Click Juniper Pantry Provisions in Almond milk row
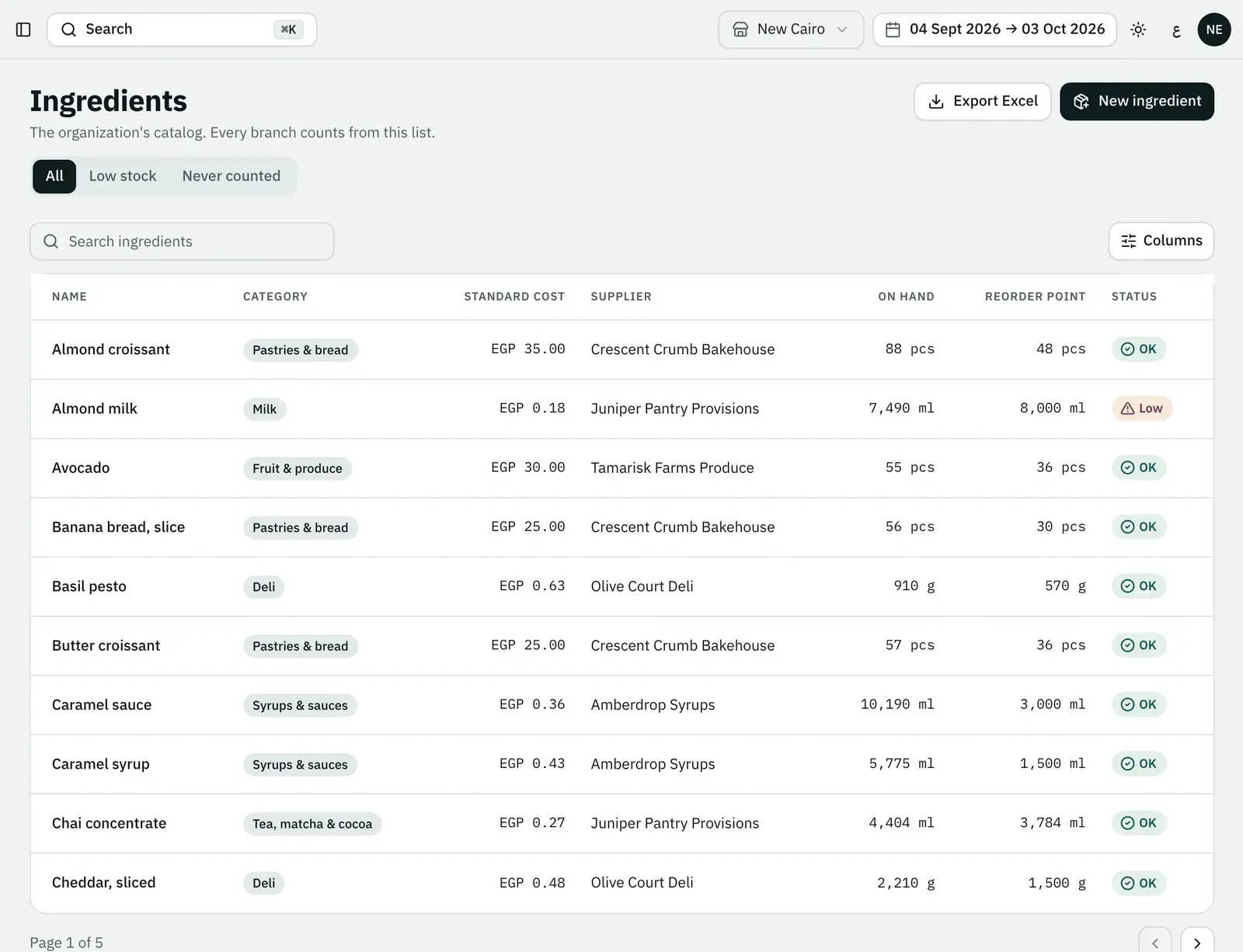 tap(674, 408)
